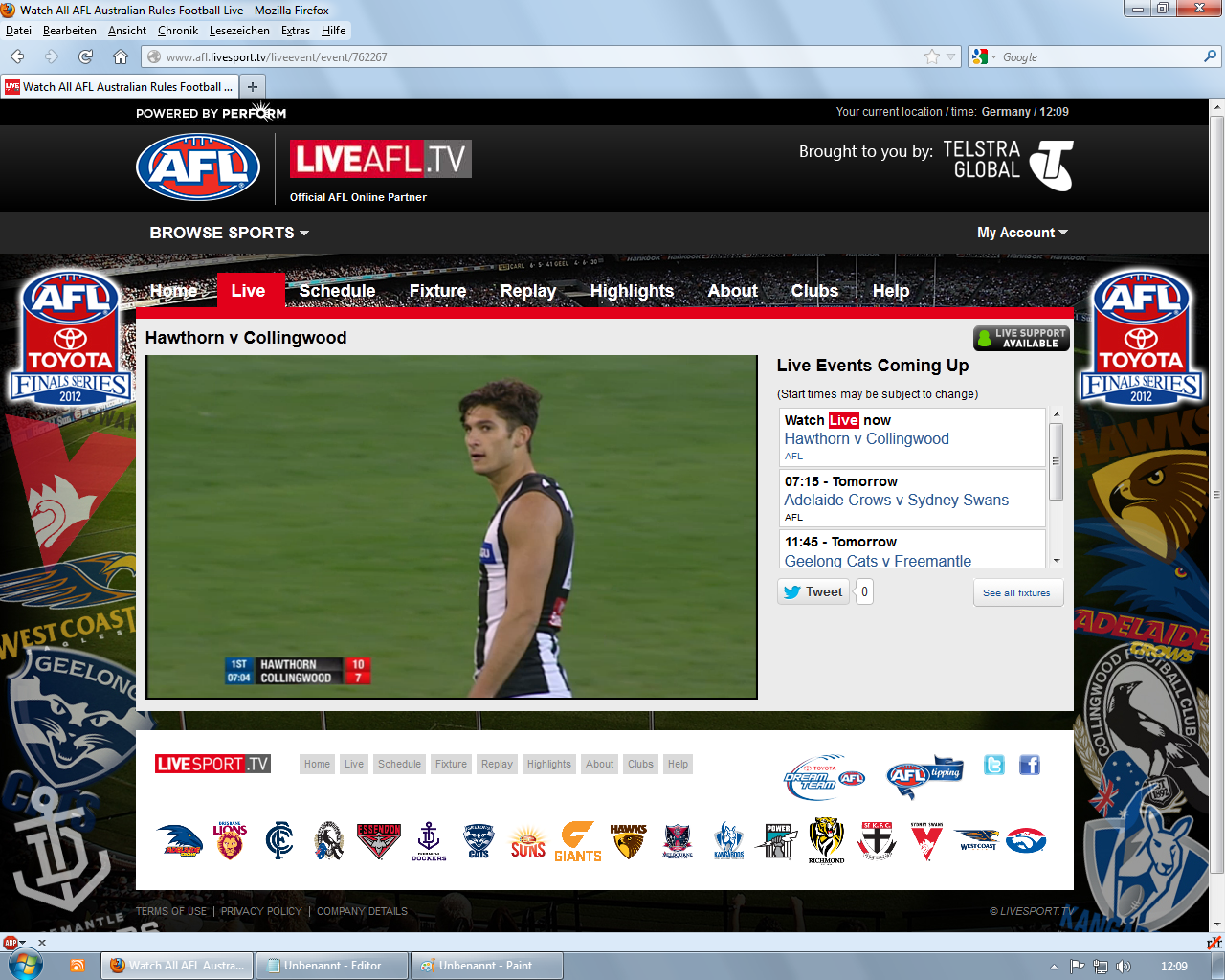Viewport: 1225px width, 980px height.
Task: Open the Richmond Tigers logo
Action: coord(827,840)
